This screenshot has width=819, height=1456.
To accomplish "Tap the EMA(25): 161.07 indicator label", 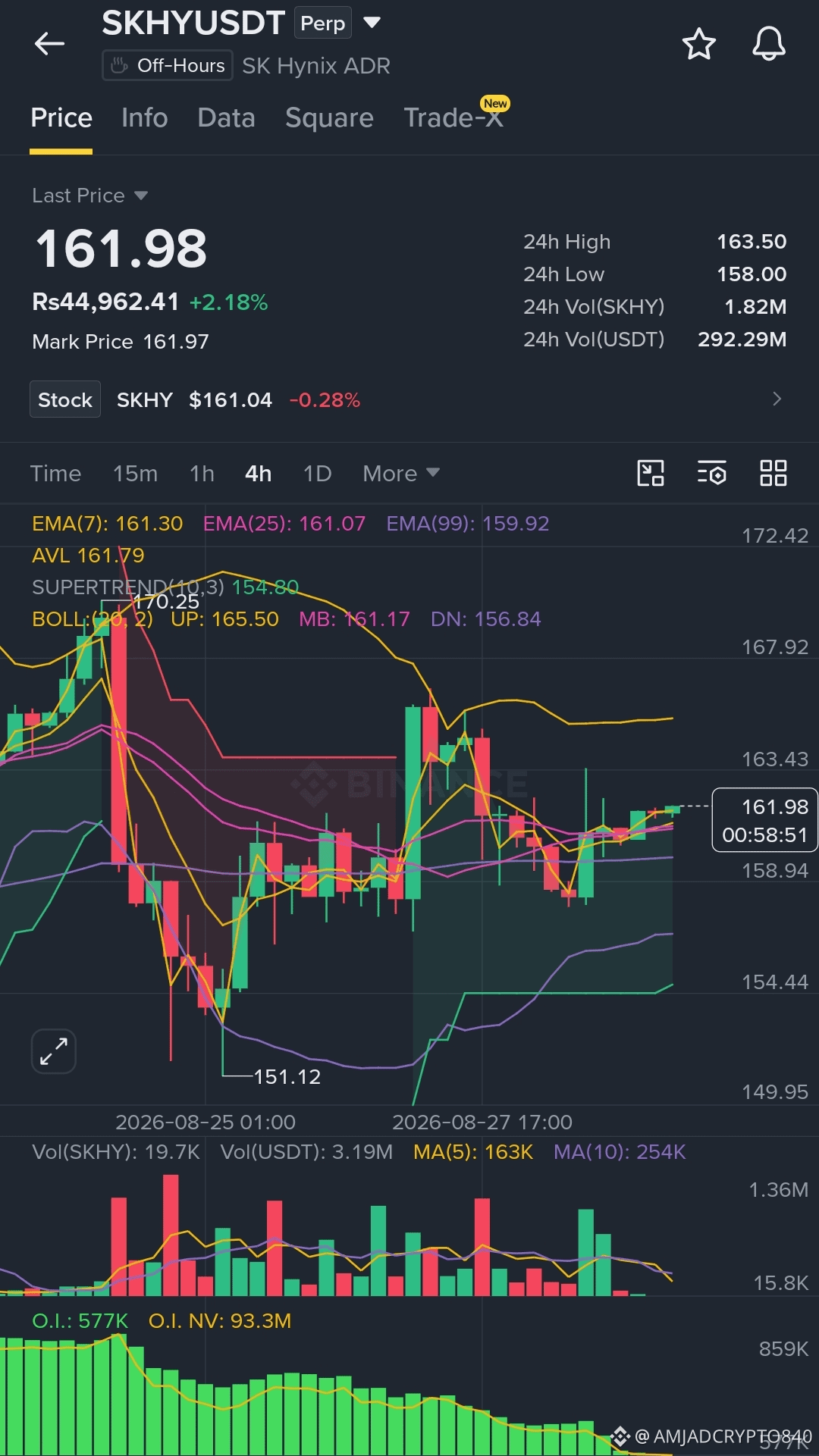I will tap(284, 524).
